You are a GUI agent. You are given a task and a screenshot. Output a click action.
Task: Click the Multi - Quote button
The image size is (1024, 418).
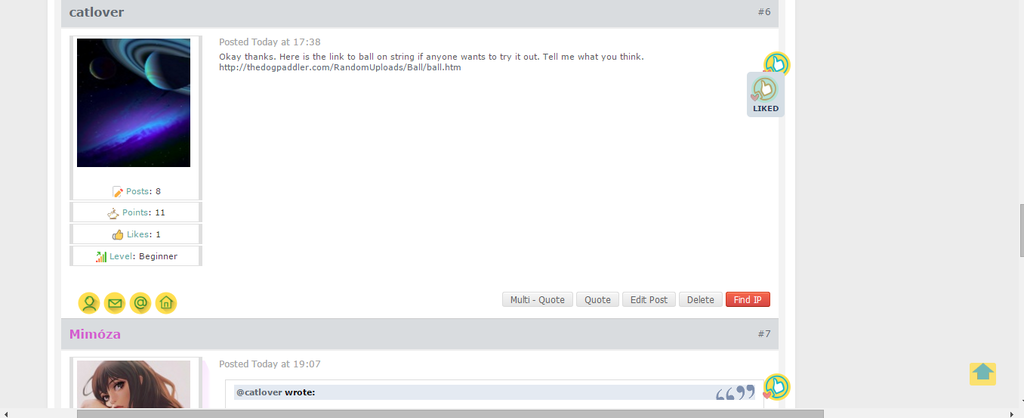click(x=537, y=300)
